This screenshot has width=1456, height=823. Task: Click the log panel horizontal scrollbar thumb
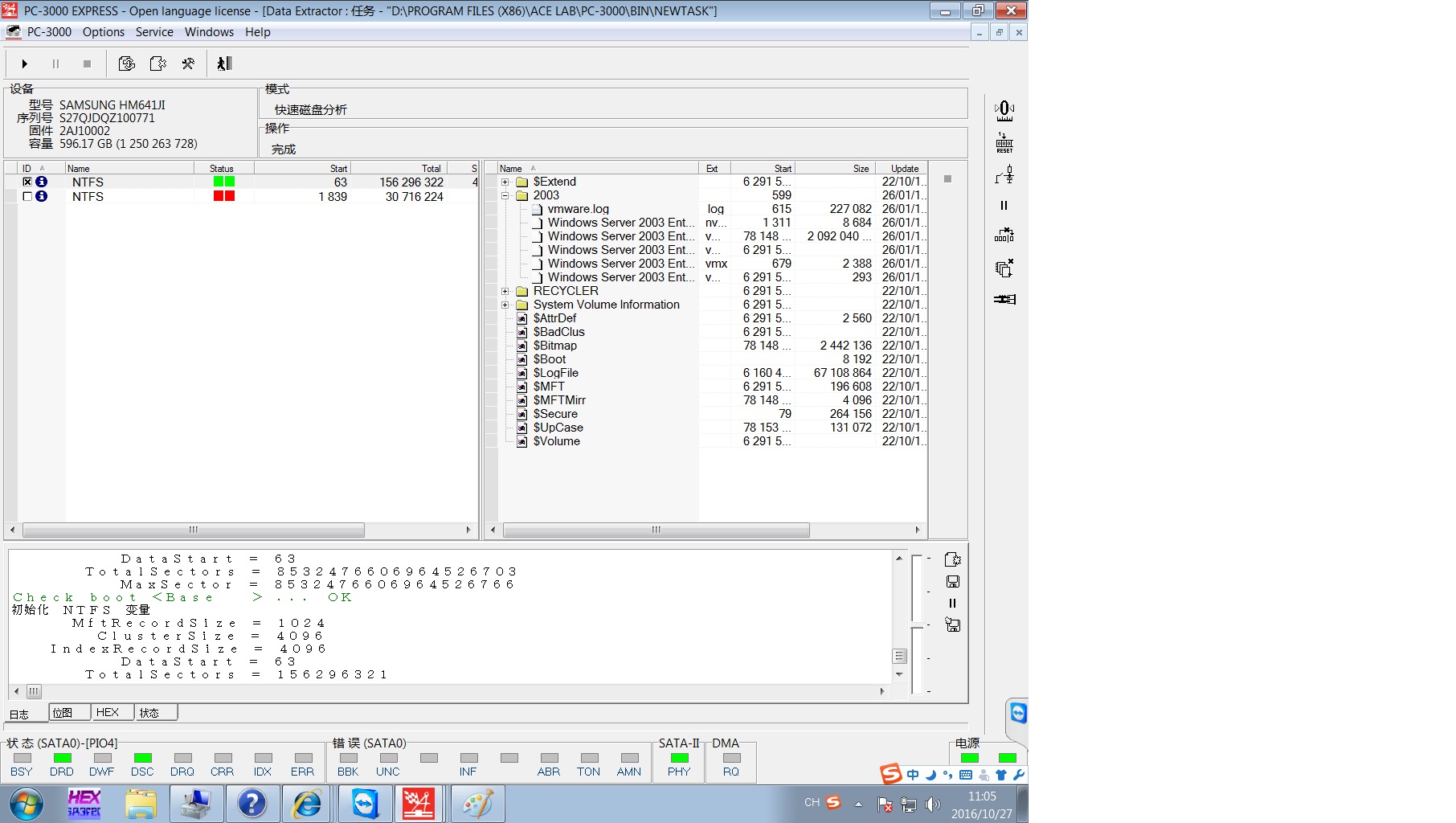point(34,691)
